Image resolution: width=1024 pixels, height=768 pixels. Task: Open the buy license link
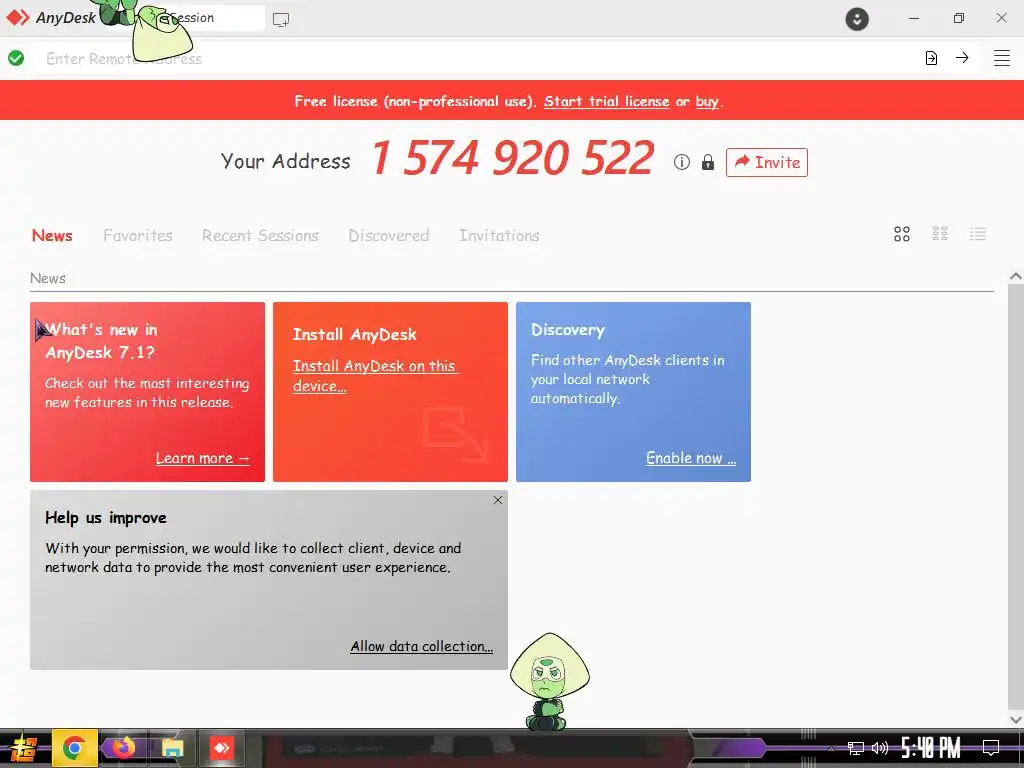point(707,101)
